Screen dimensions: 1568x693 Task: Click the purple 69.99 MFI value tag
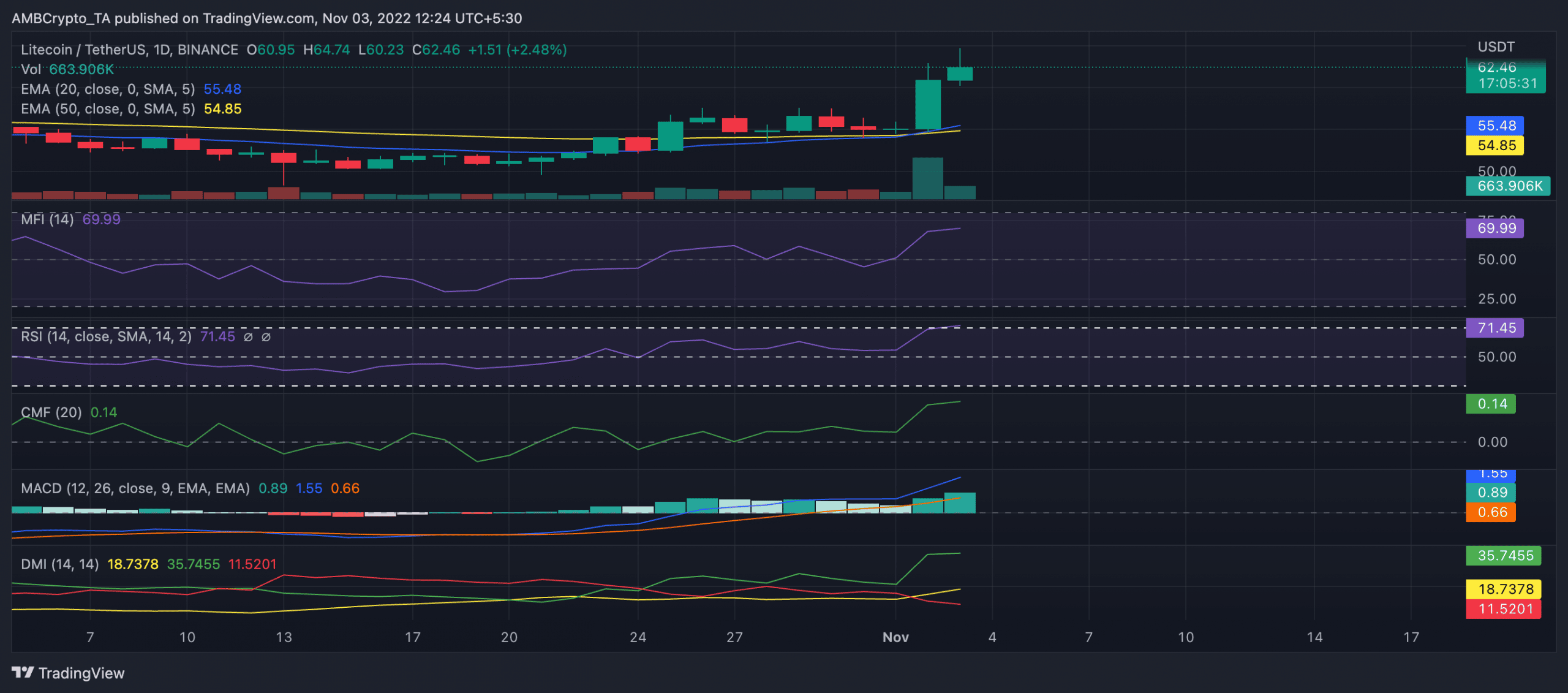1494,228
